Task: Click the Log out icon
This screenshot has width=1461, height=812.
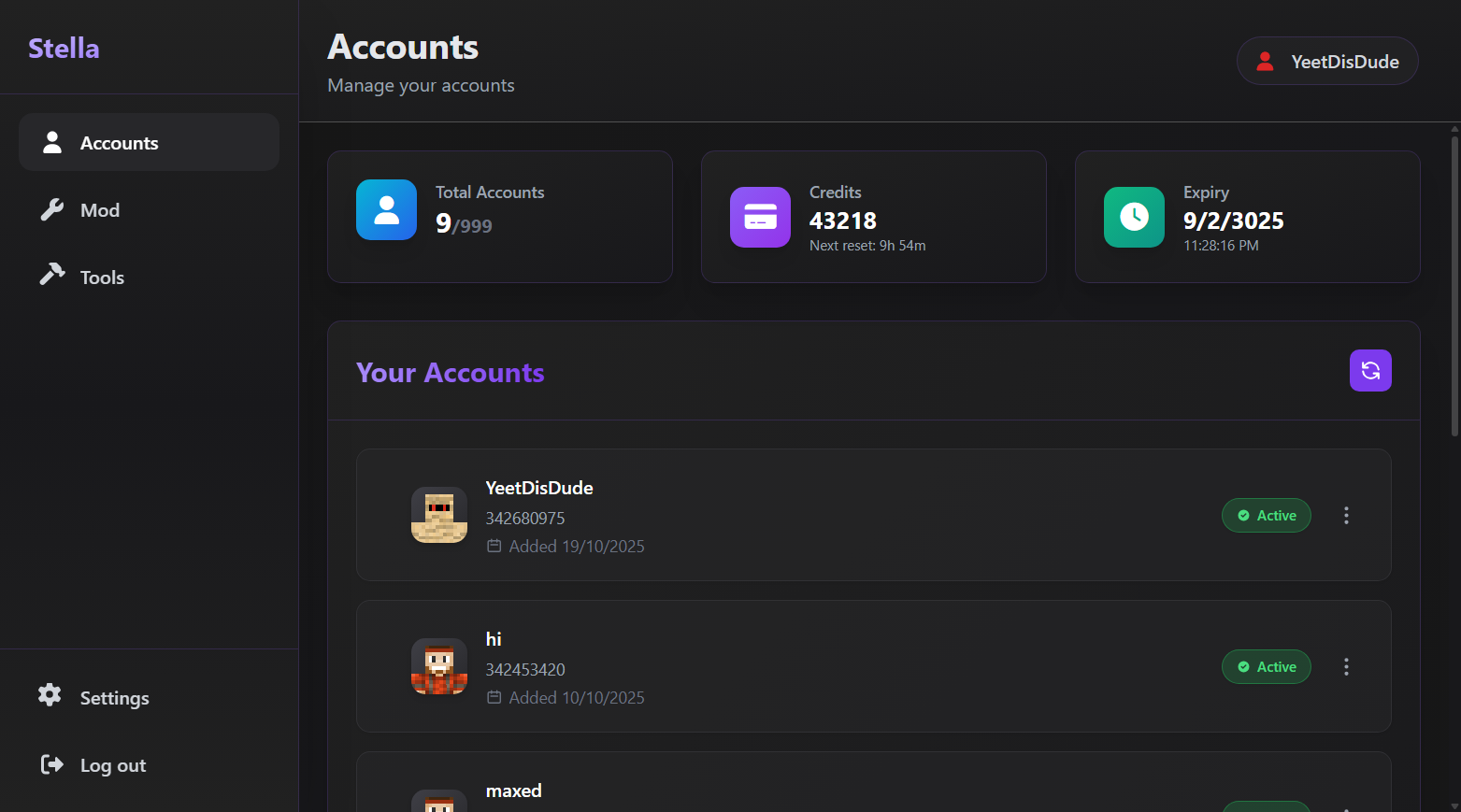Action: click(x=50, y=764)
